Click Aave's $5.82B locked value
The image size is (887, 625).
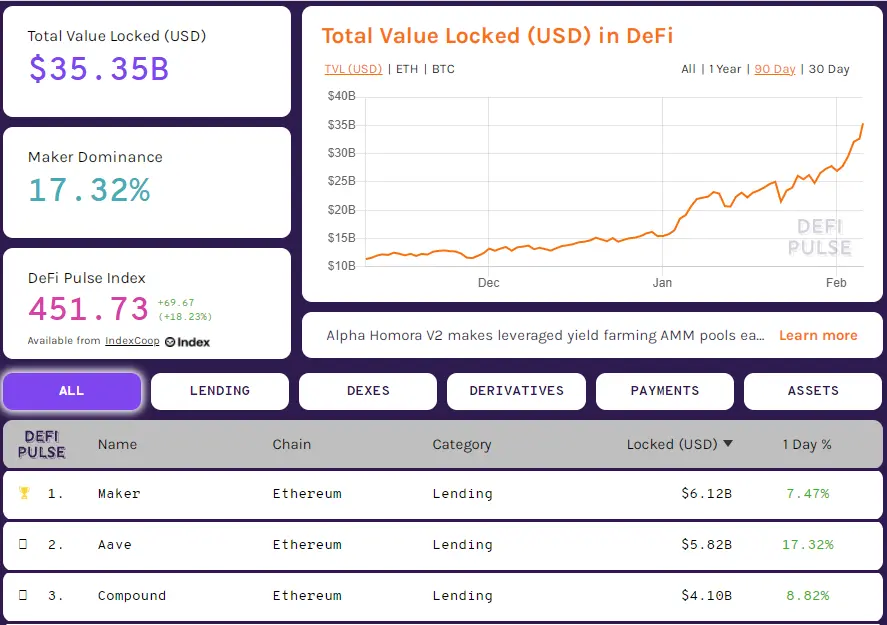(x=707, y=545)
